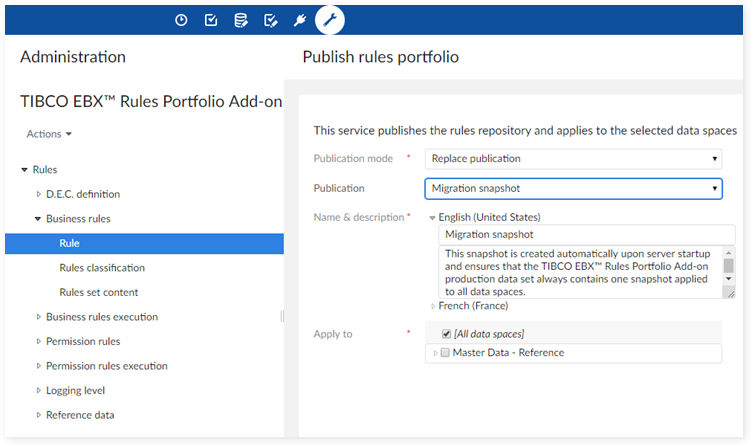This screenshot has height=446, width=752.
Task: Open Rules set content item
Action: click(98, 292)
